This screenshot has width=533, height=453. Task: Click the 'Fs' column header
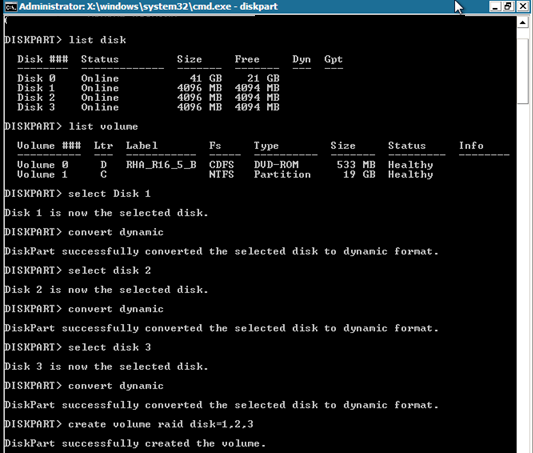click(215, 145)
